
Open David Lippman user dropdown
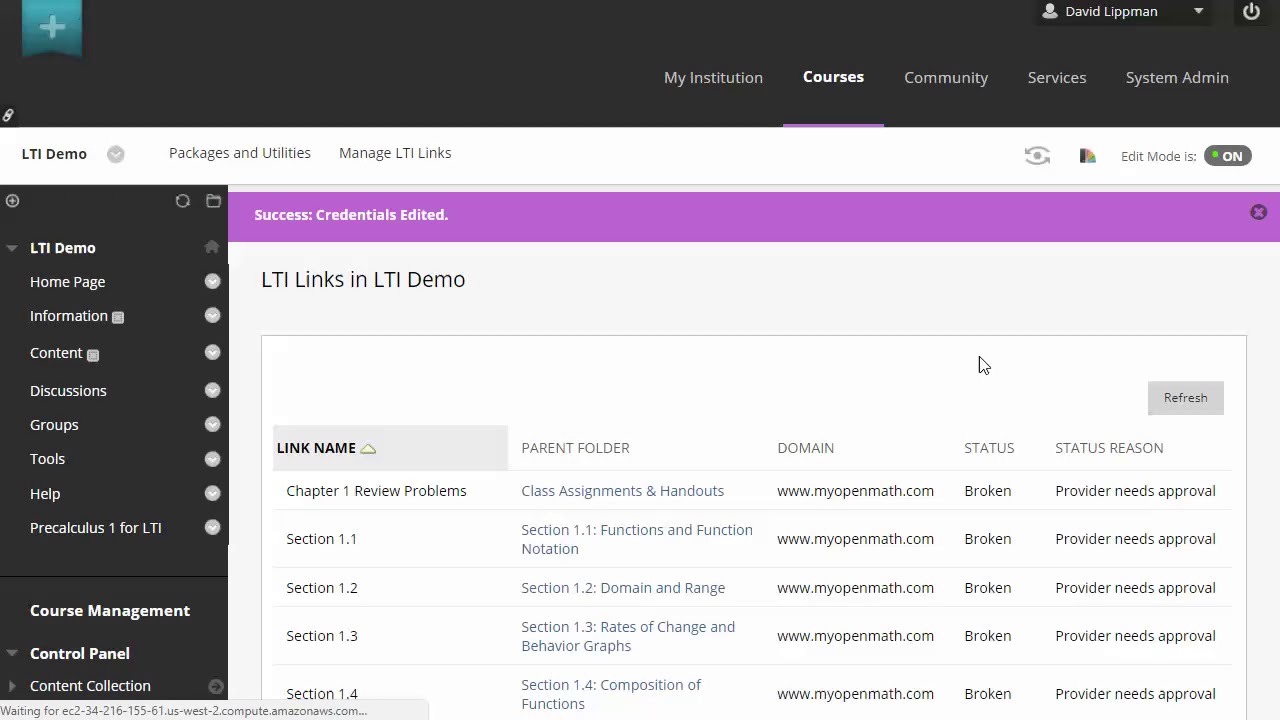click(x=1198, y=12)
